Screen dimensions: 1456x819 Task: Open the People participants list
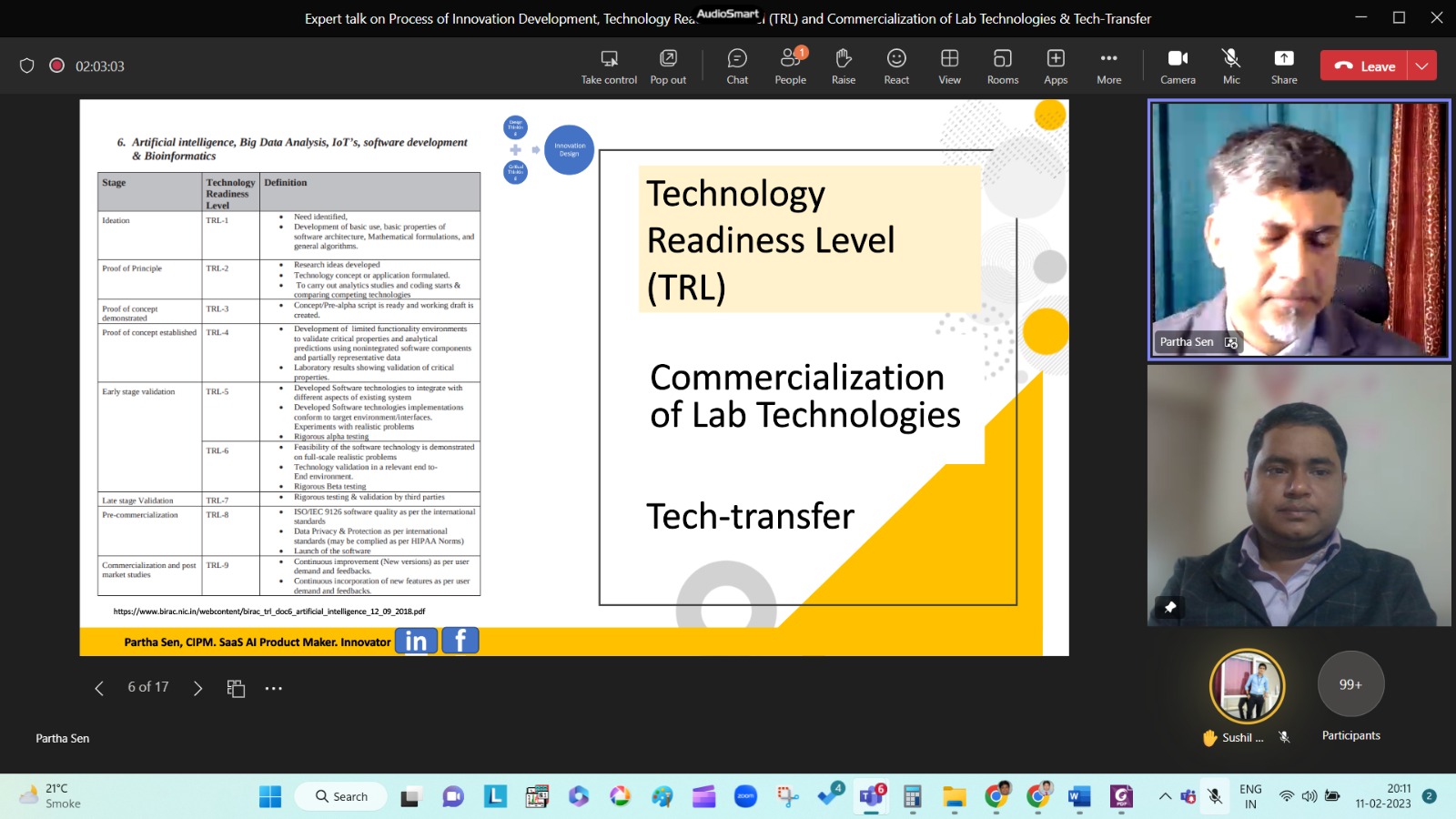tap(790, 66)
